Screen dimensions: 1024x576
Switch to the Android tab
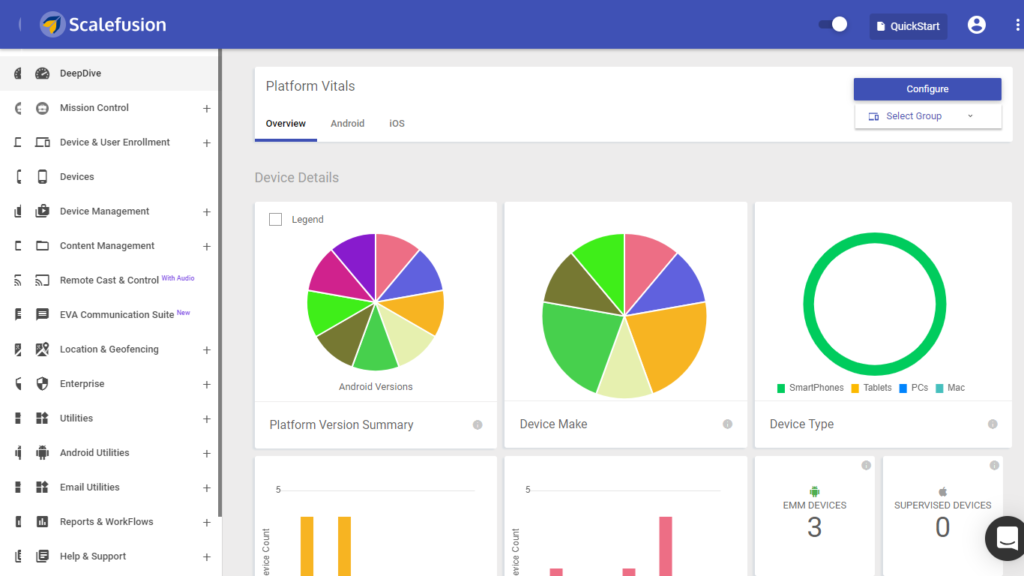(347, 124)
